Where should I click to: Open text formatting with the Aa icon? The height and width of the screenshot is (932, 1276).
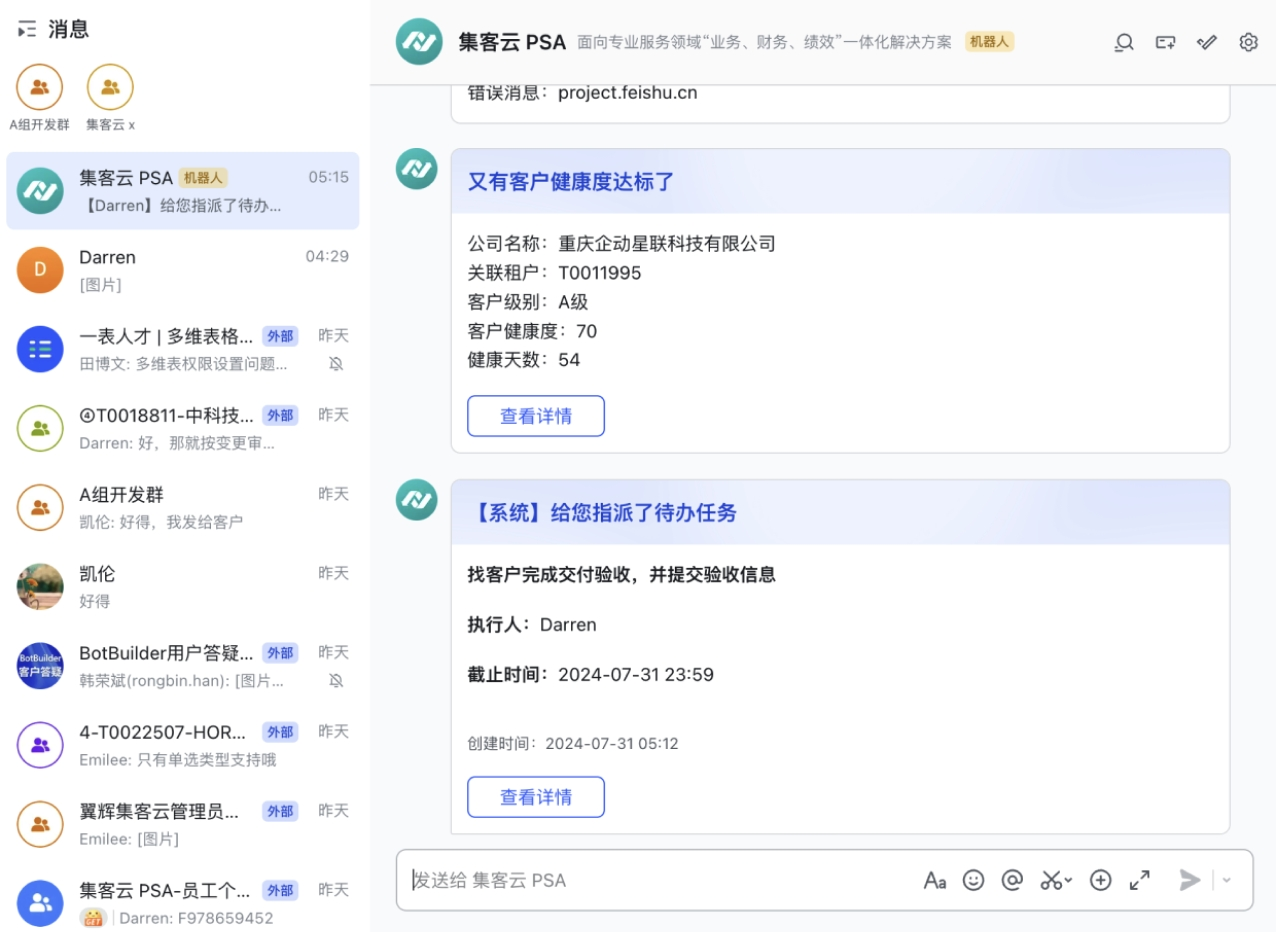click(x=936, y=880)
